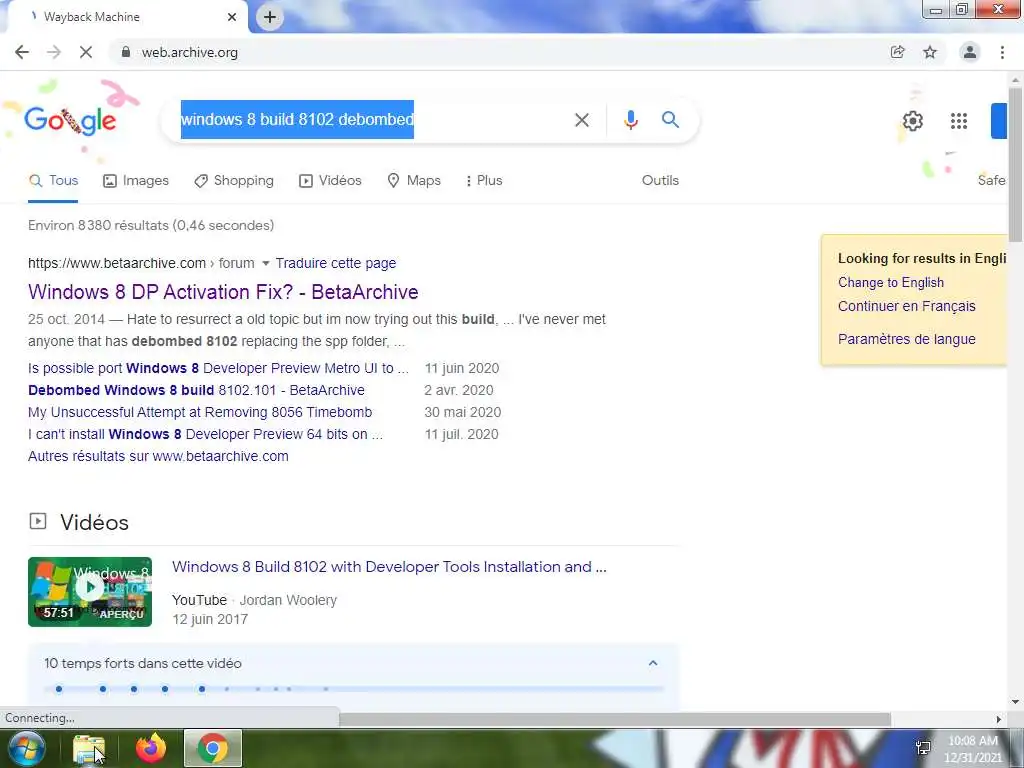
Task: Click the padlock site info icon
Action: pyautogui.click(x=125, y=52)
